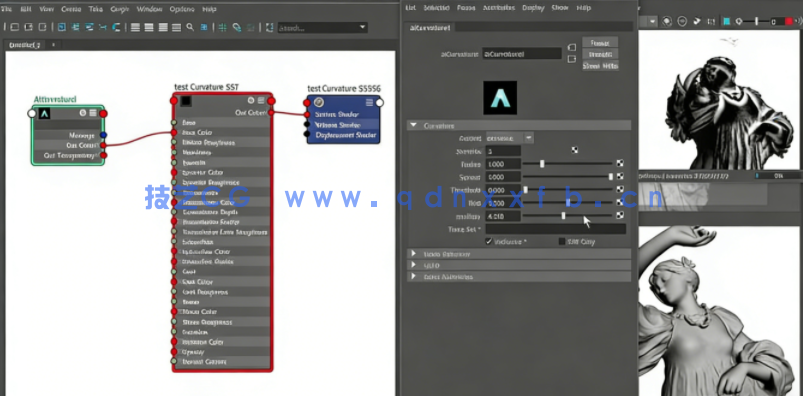This screenshot has width=803, height=396.
Task: Click exposure icon left of render view slider
Action: point(739,22)
